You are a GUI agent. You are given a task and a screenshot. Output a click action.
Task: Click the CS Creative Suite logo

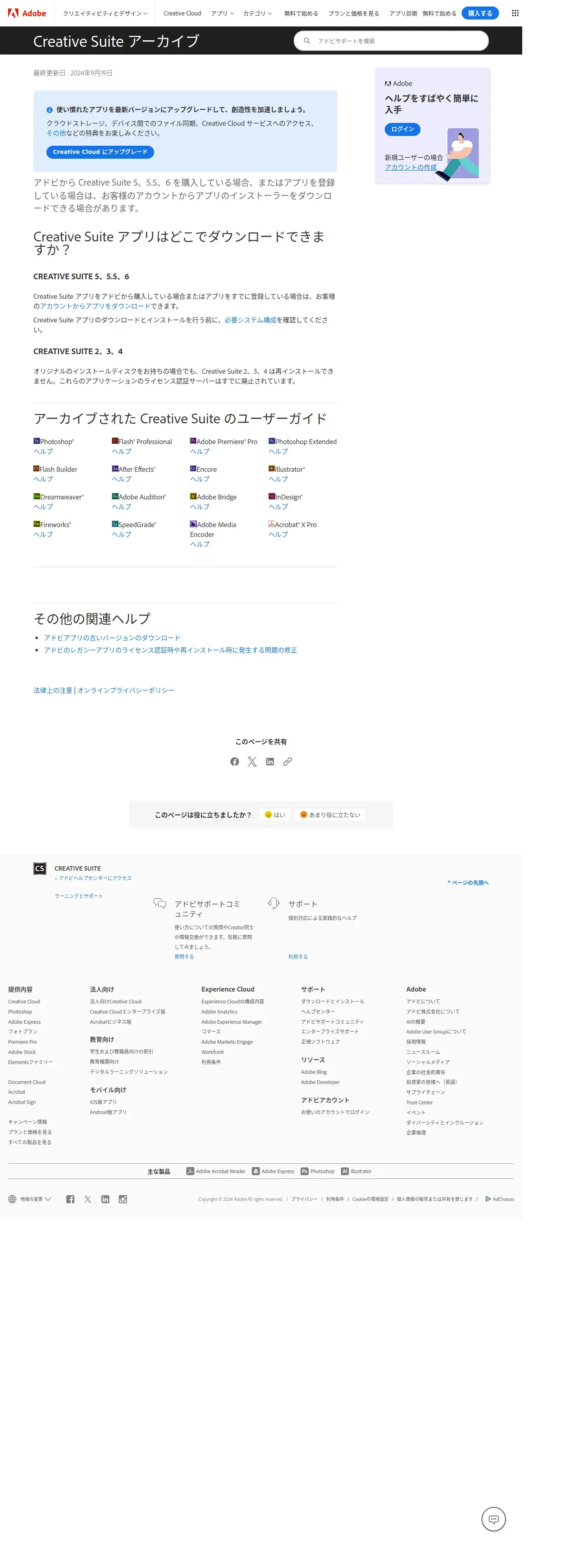point(39,868)
